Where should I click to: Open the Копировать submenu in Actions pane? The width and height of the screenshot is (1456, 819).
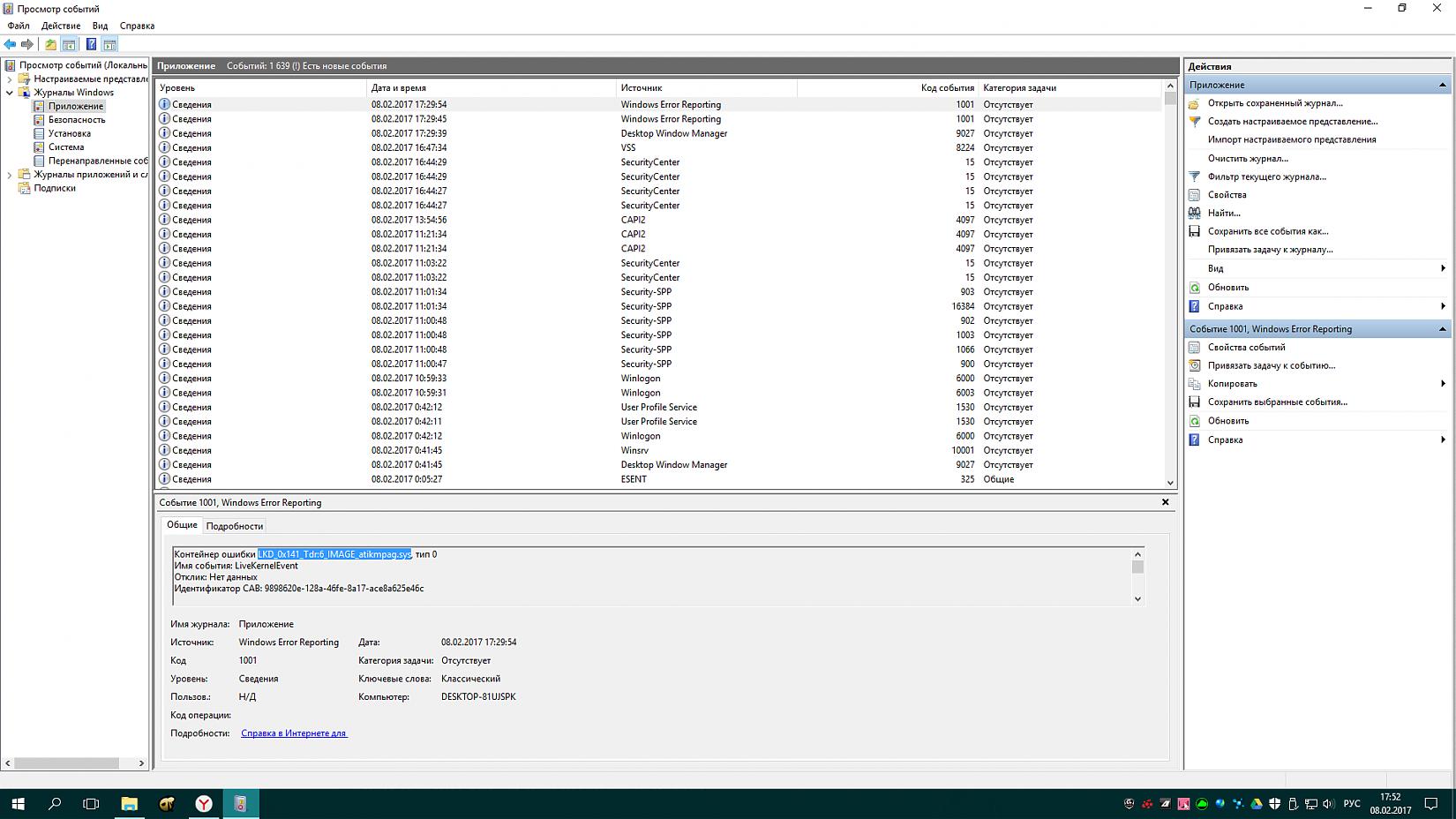(x=1443, y=384)
